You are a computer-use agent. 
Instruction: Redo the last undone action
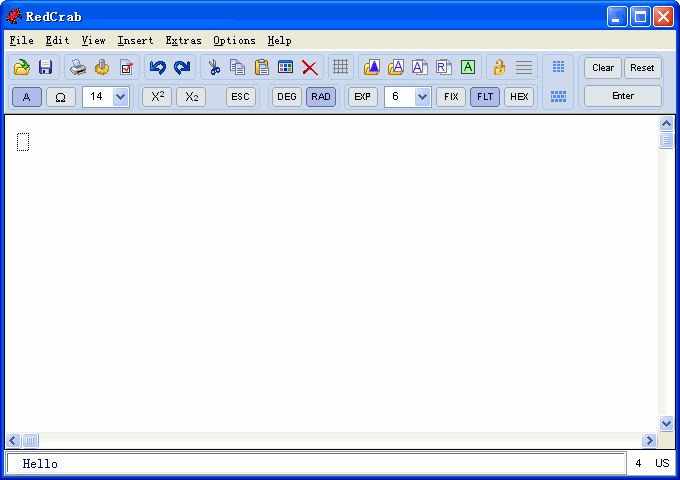(182, 67)
